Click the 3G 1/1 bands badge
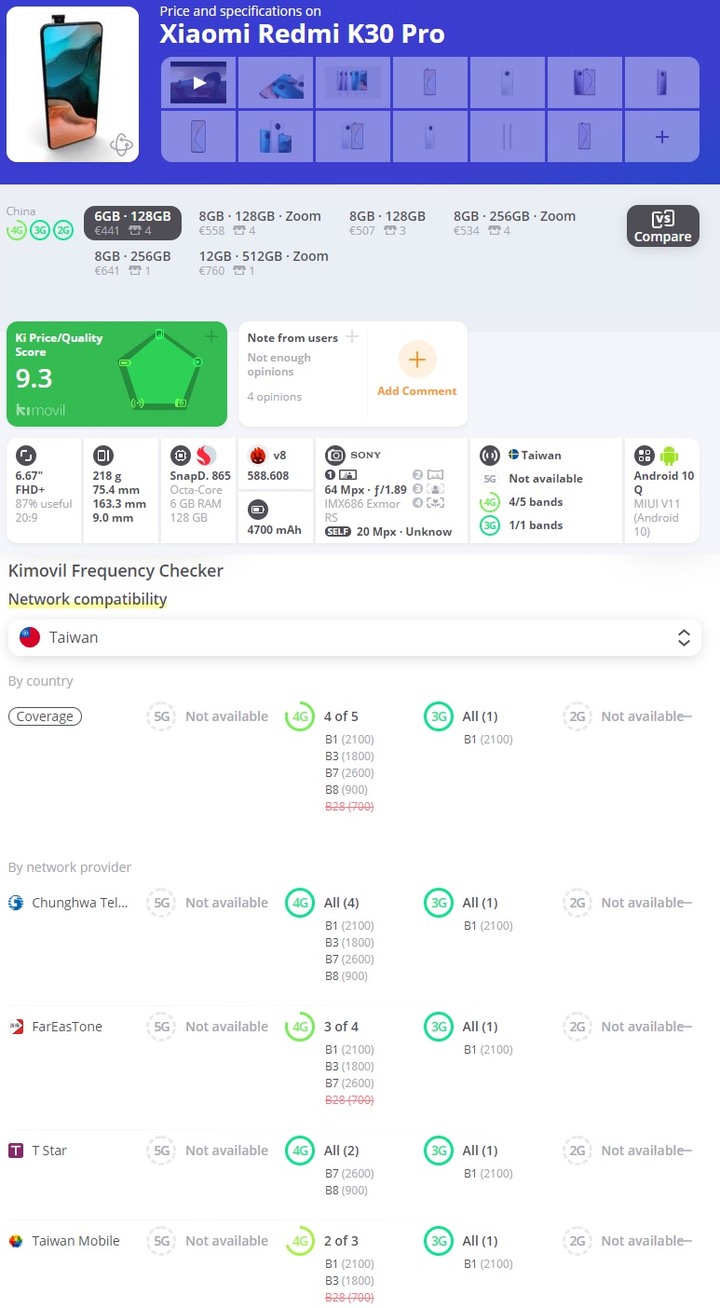Viewport: 720px width, 1308px height. point(490,525)
